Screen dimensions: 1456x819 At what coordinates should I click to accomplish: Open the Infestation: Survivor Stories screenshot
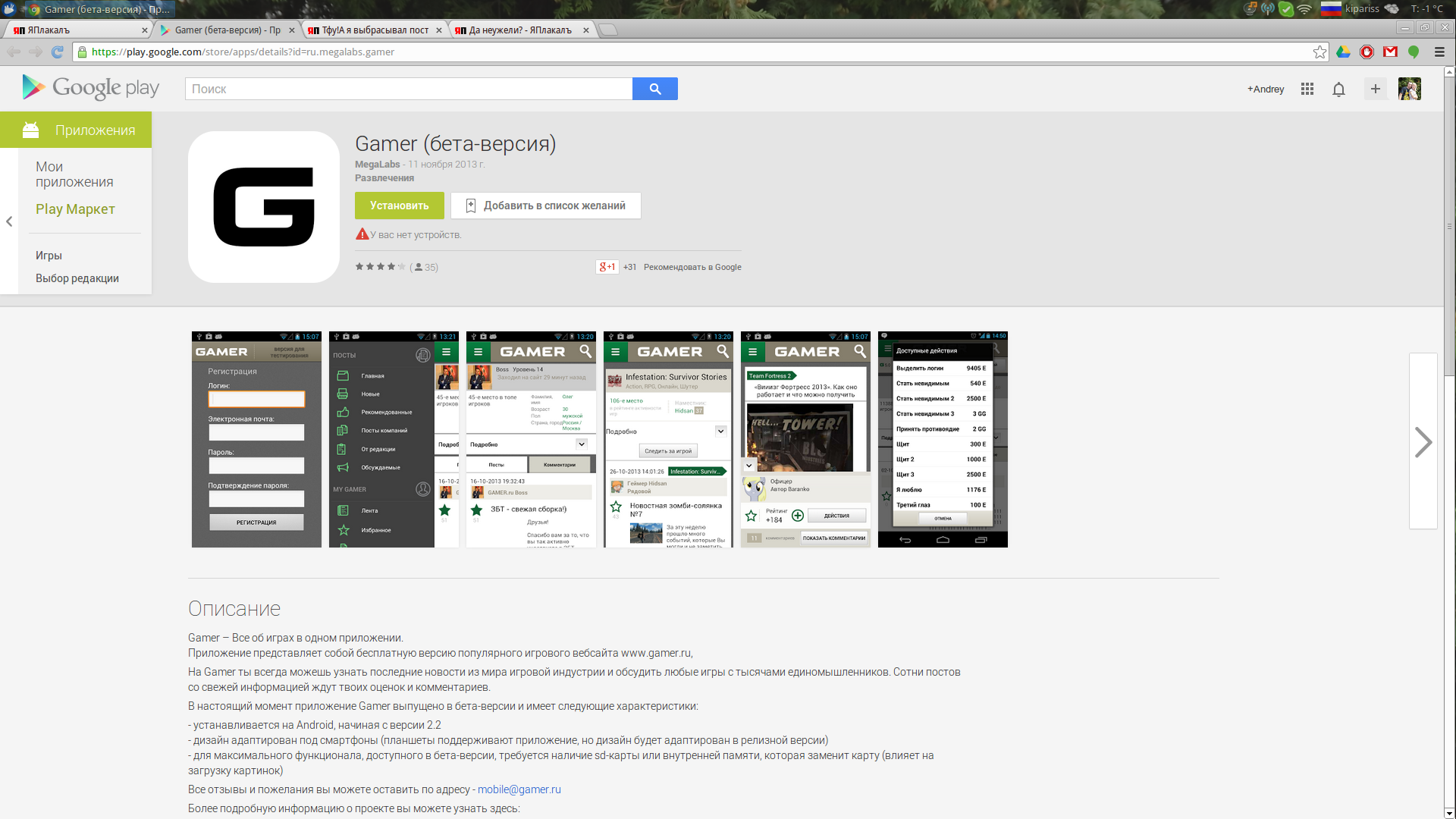point(668,439)
